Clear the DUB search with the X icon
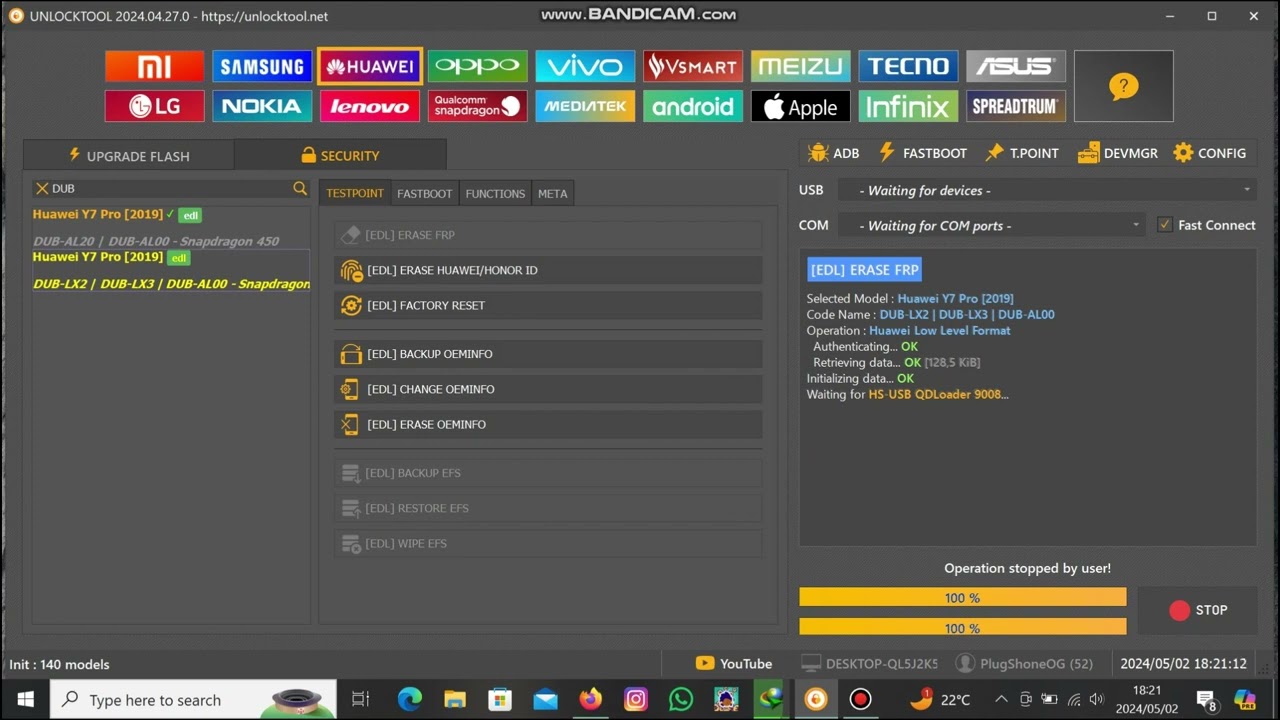This screenshot has height=720, width=1280. pos(42,188)
